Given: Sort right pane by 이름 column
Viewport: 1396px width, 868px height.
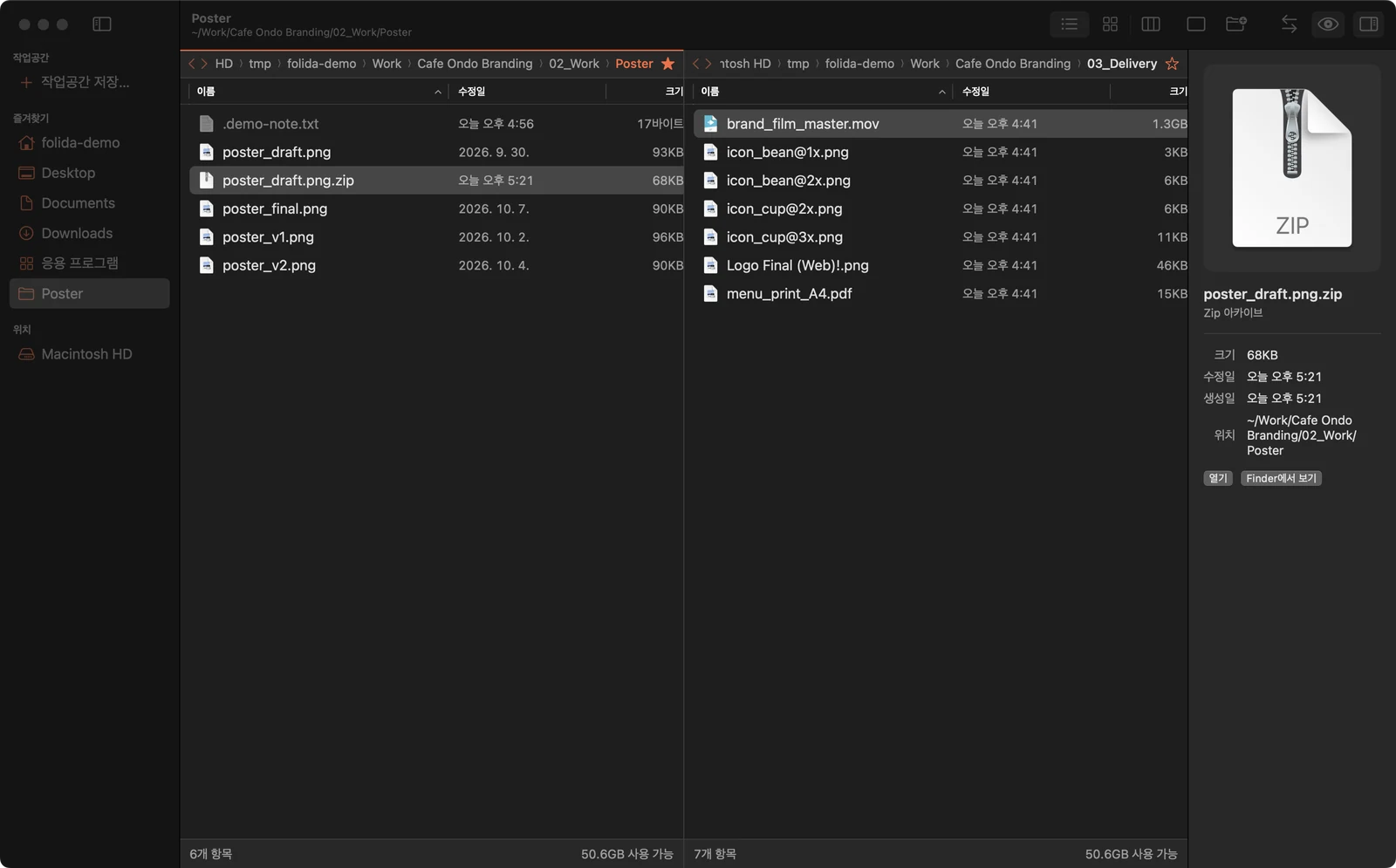Looking at the screenshot, I should pyautogui.click(x=822, y=92).
